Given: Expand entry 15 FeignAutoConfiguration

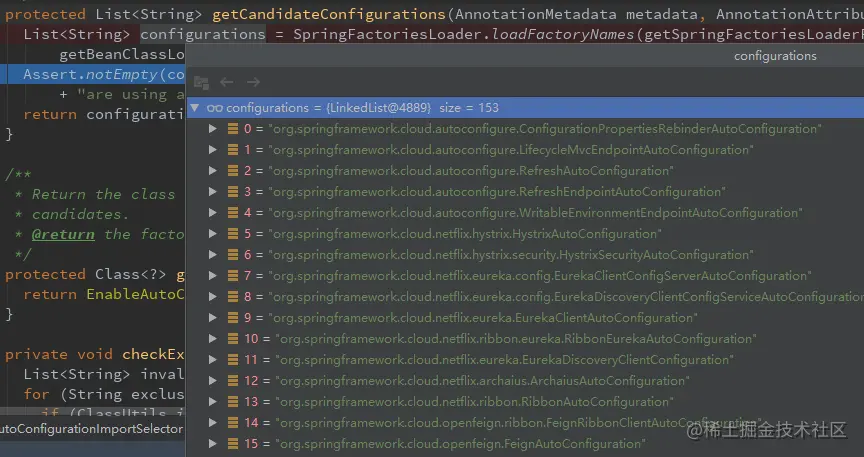Looking at the screenshot, I should pos(212,443).
